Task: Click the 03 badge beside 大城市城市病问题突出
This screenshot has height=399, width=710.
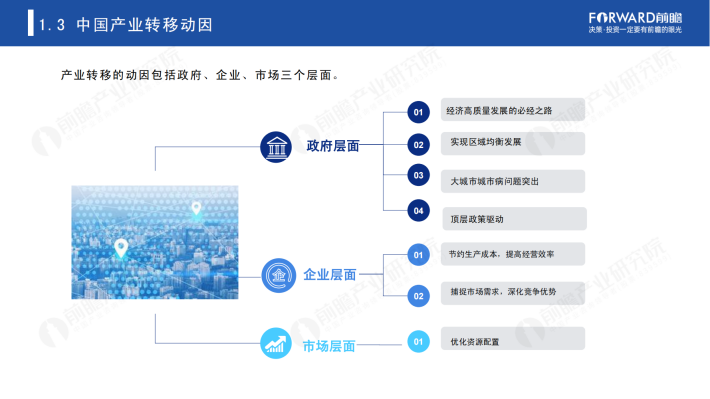Action: tap(418, 175)
